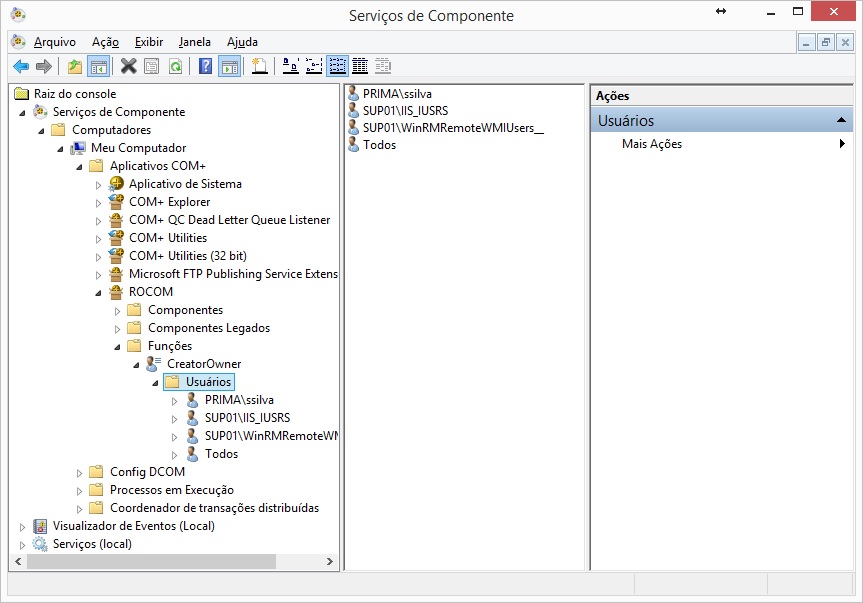Collapse the Computadores node
Viewport: 863px width, 603px height.
[x=42, y=131]
